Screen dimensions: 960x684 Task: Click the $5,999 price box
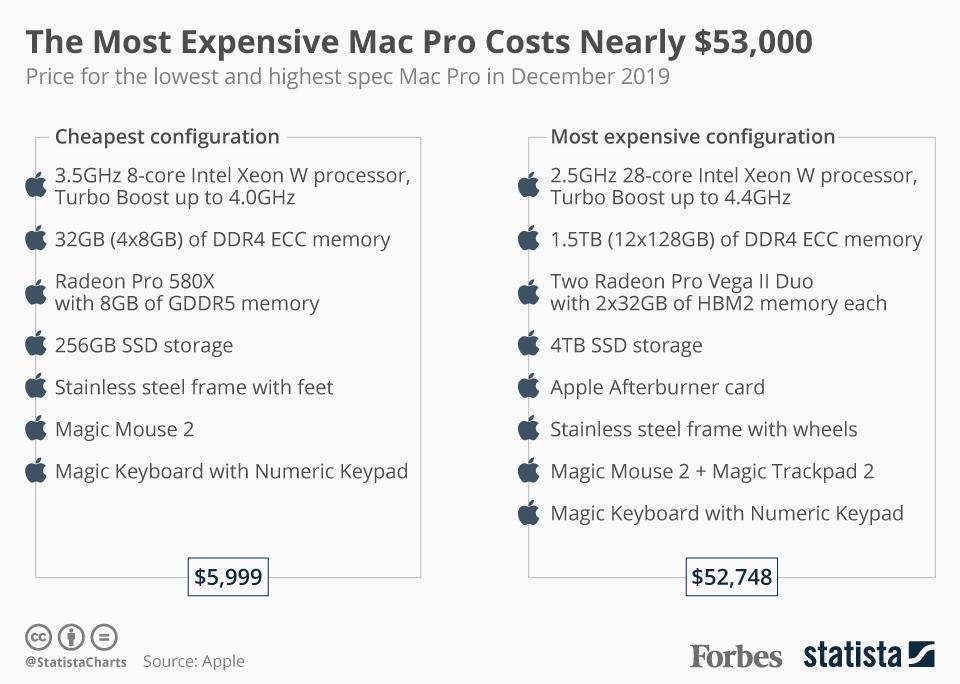coord(228,577)
